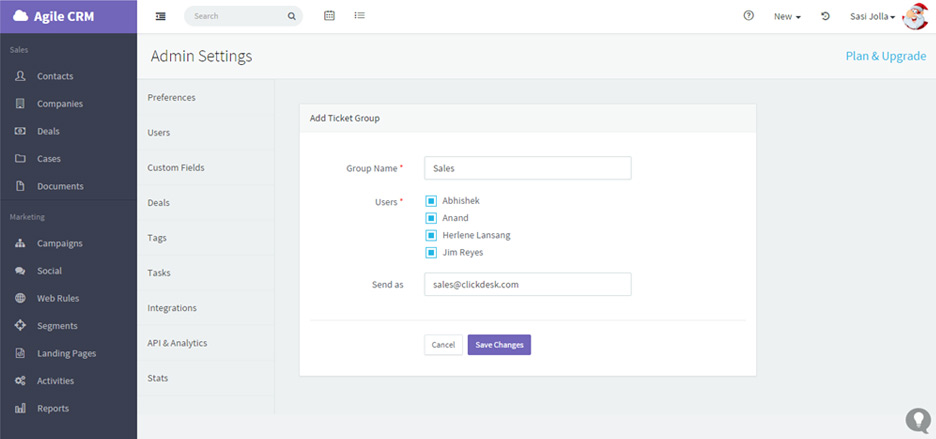Click the help question mark icon
Viewport: 936px width, 439px height.
point(749,16)
